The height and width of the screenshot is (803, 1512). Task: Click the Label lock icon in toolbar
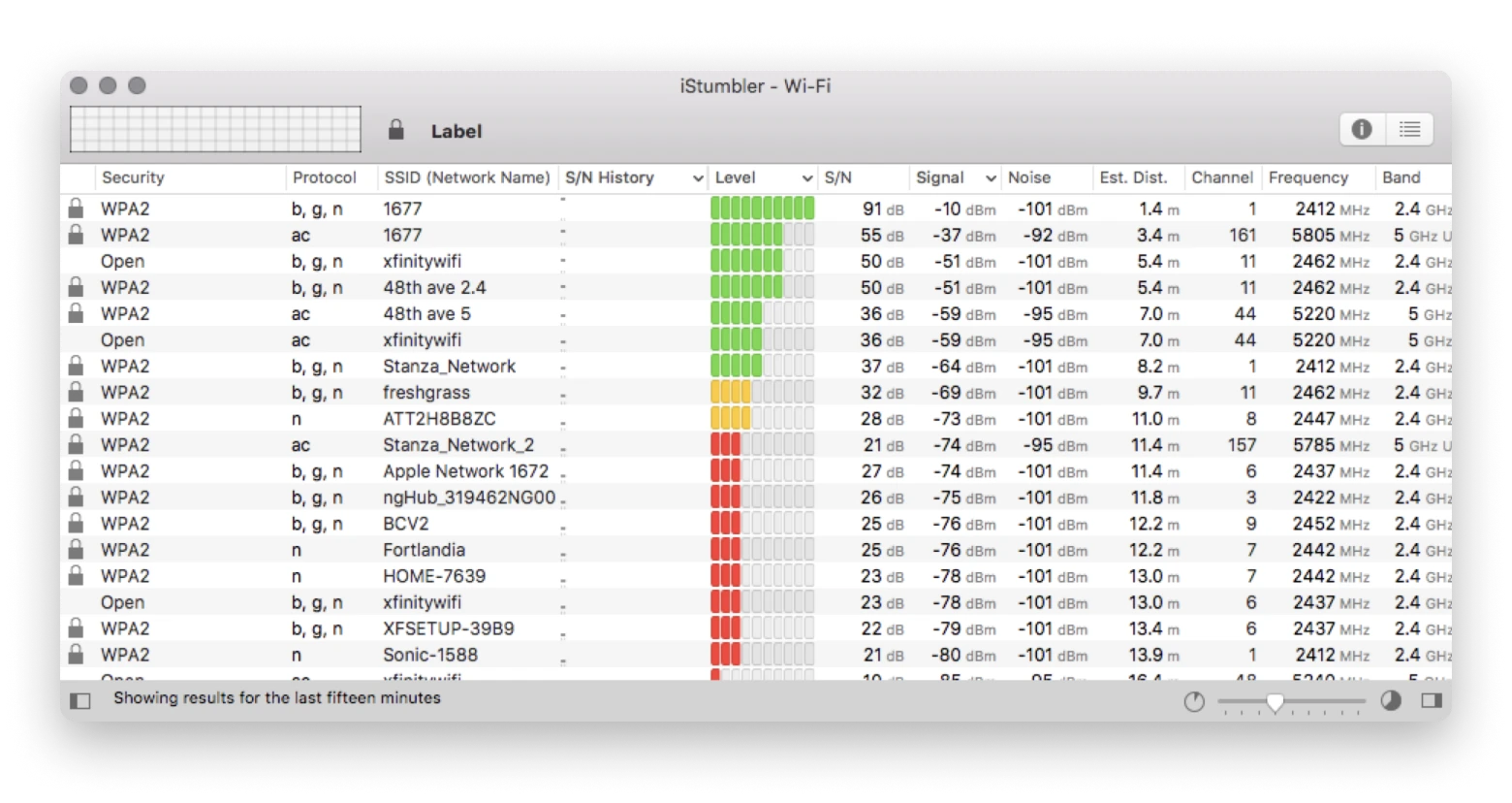[395, 130]
